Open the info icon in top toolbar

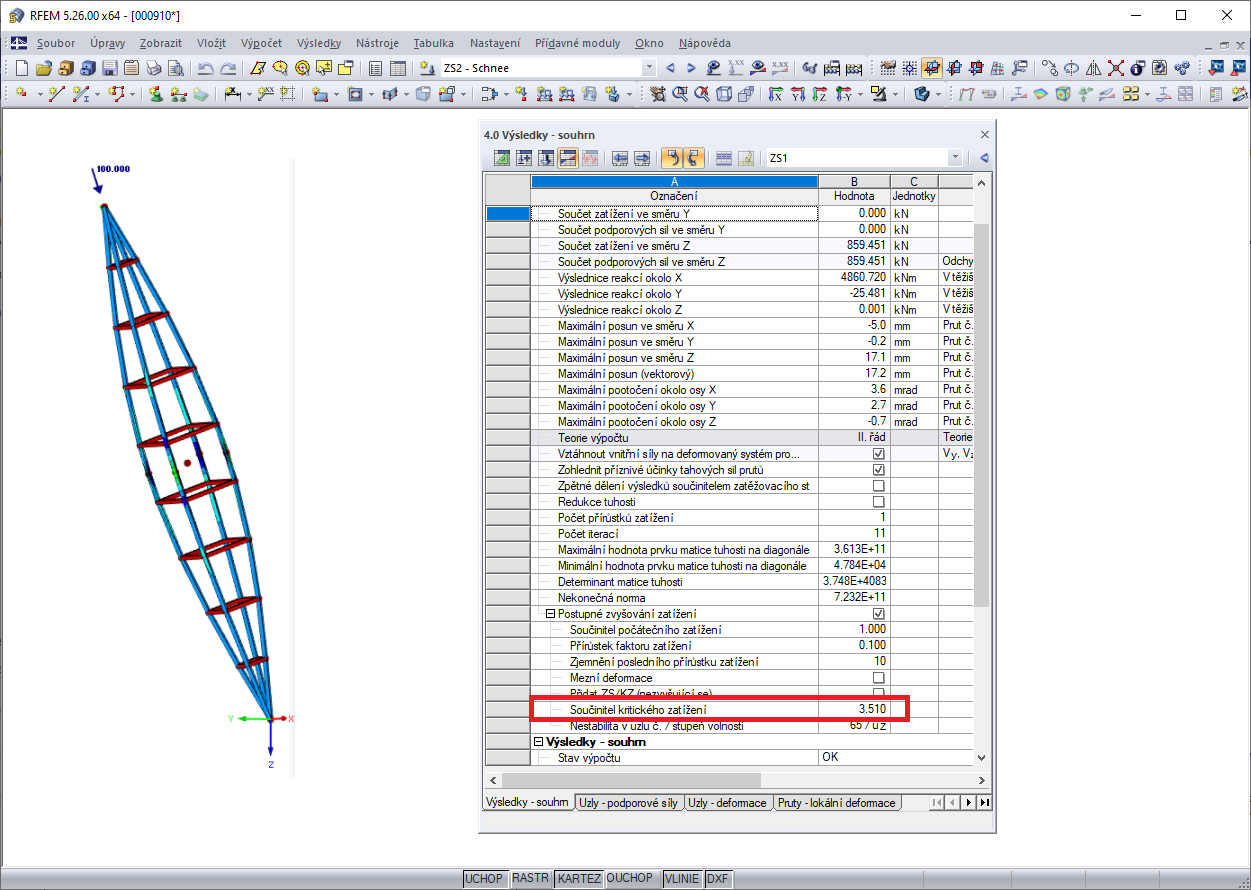coord(1137,68)
